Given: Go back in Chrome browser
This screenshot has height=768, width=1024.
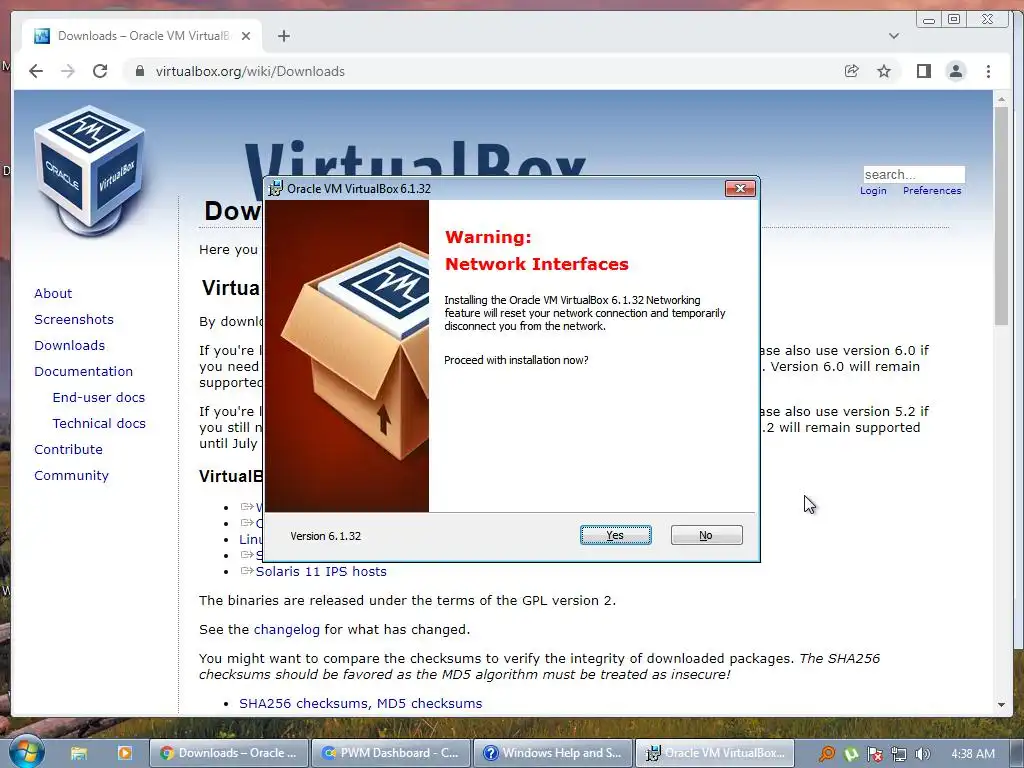Looking at the screenshot, I should (x=36, y=71).
